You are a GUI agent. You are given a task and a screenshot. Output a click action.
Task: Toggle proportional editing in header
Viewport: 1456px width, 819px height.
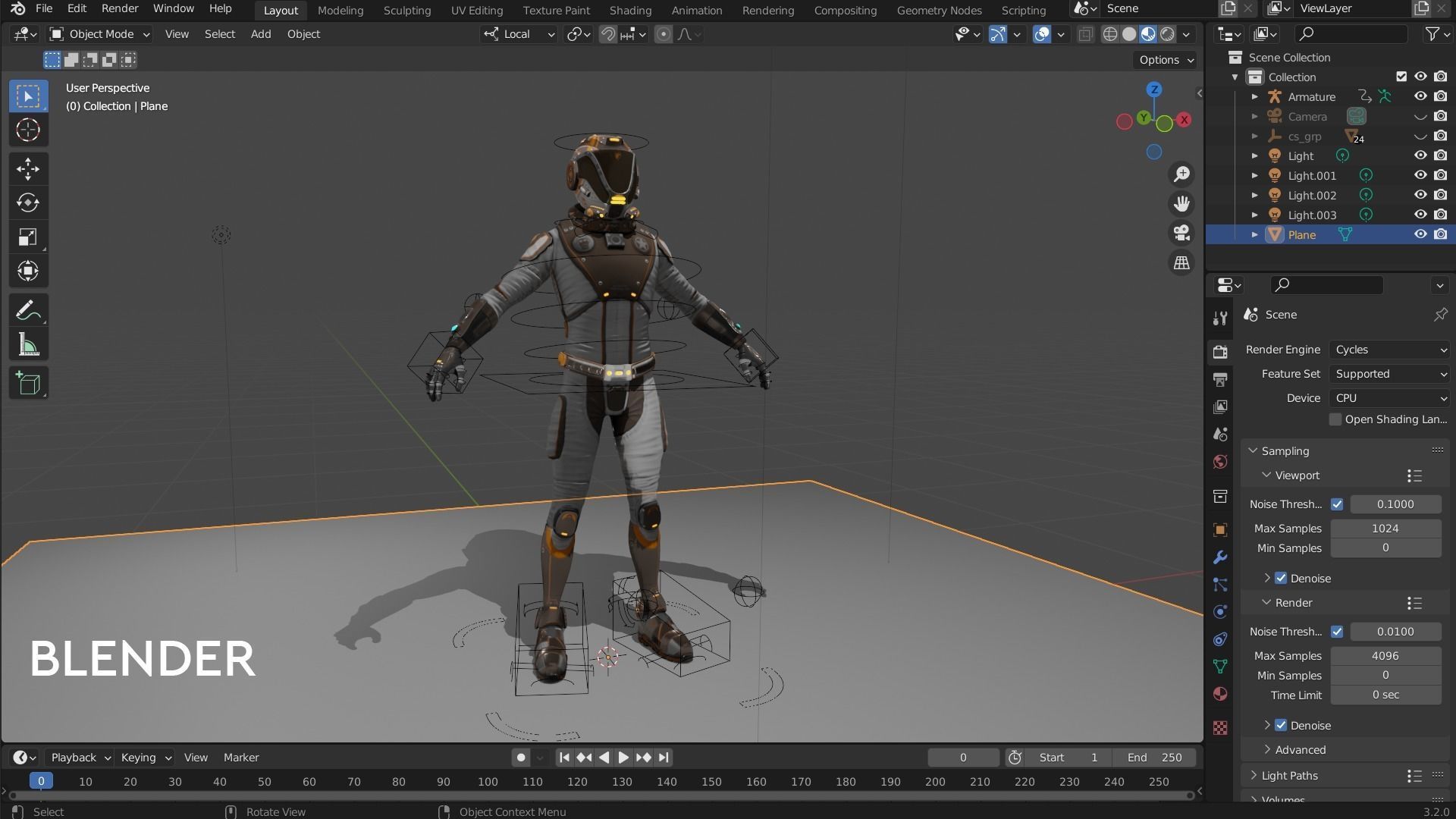(663, 34)
